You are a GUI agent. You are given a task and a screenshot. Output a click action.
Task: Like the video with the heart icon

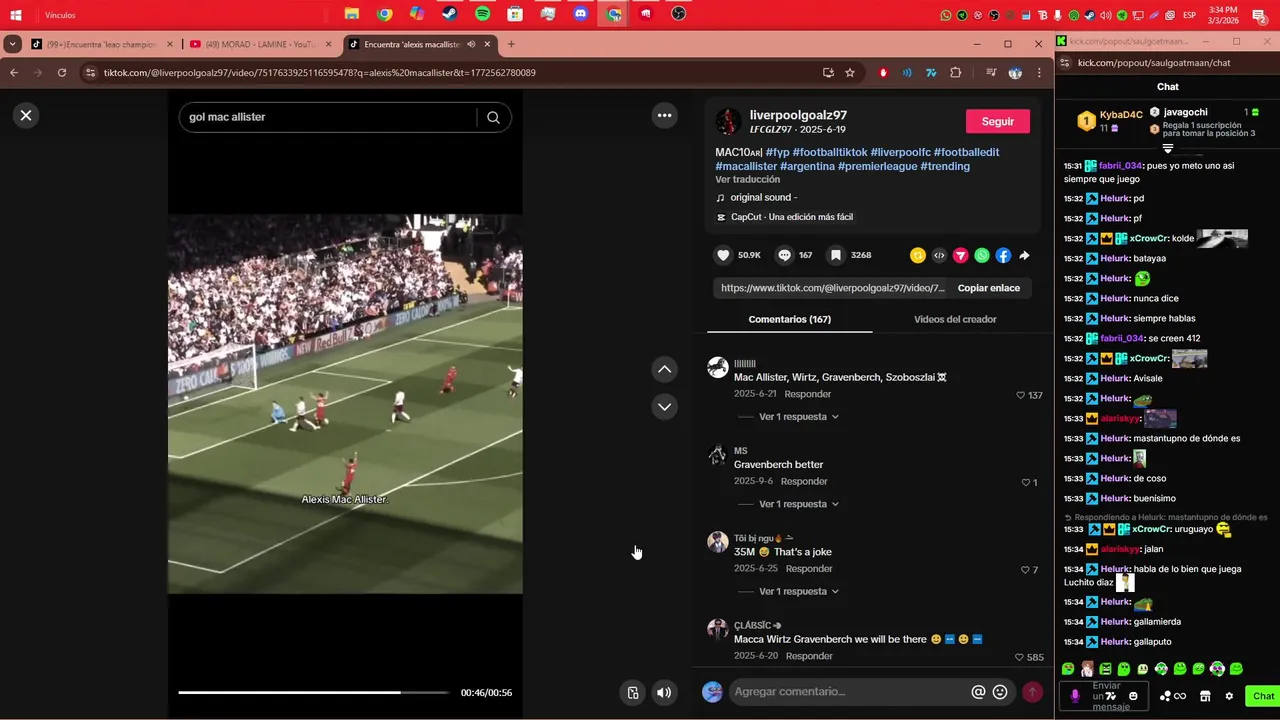click(723, 255)
